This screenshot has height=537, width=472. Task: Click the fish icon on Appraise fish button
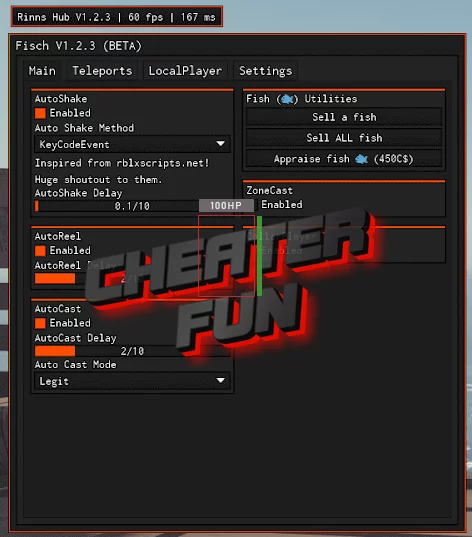[361, 159]
